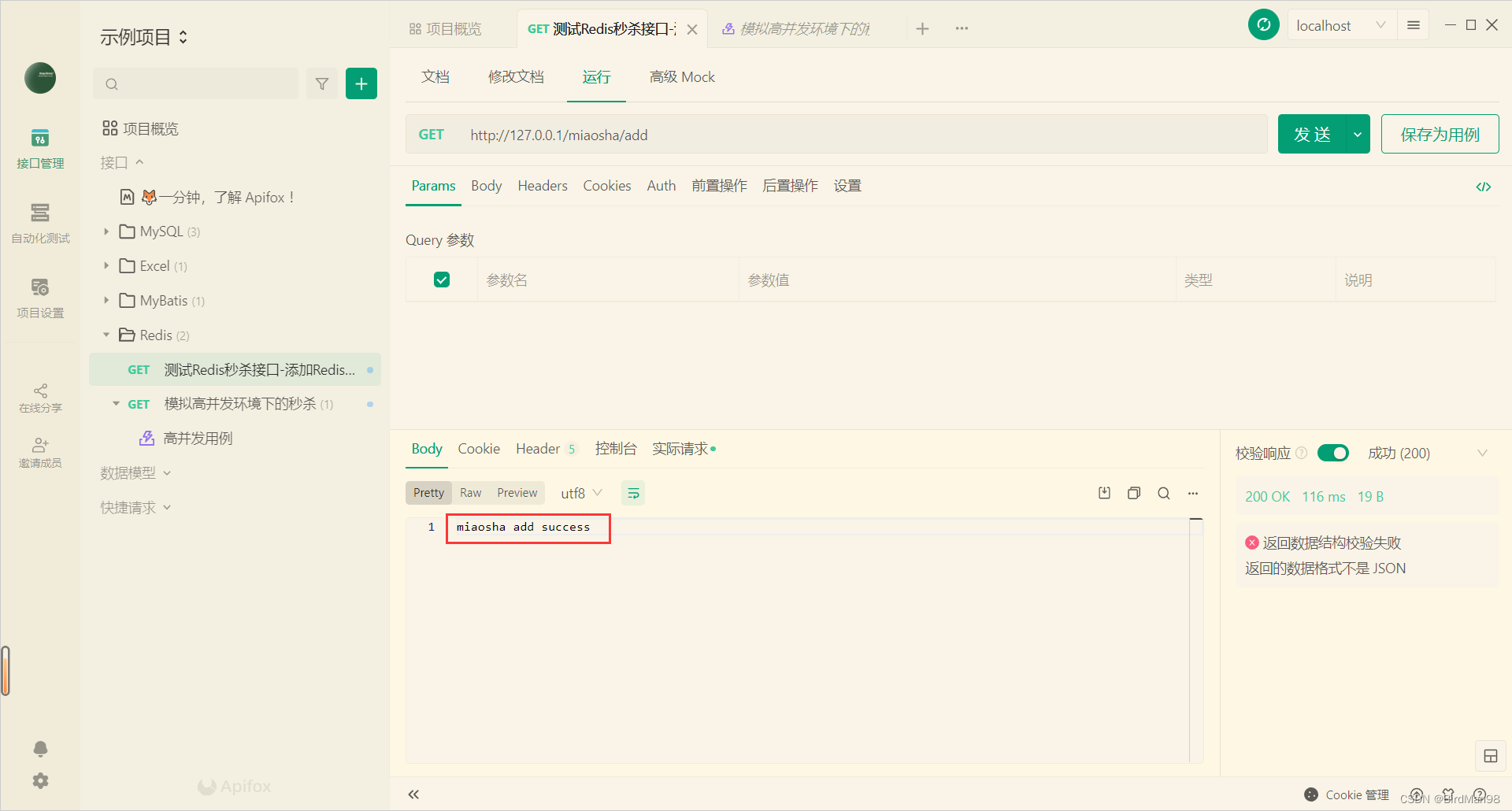Click the notification bell icon
The width and height of the screenshot is (1512, 811).
pos(40,748)
